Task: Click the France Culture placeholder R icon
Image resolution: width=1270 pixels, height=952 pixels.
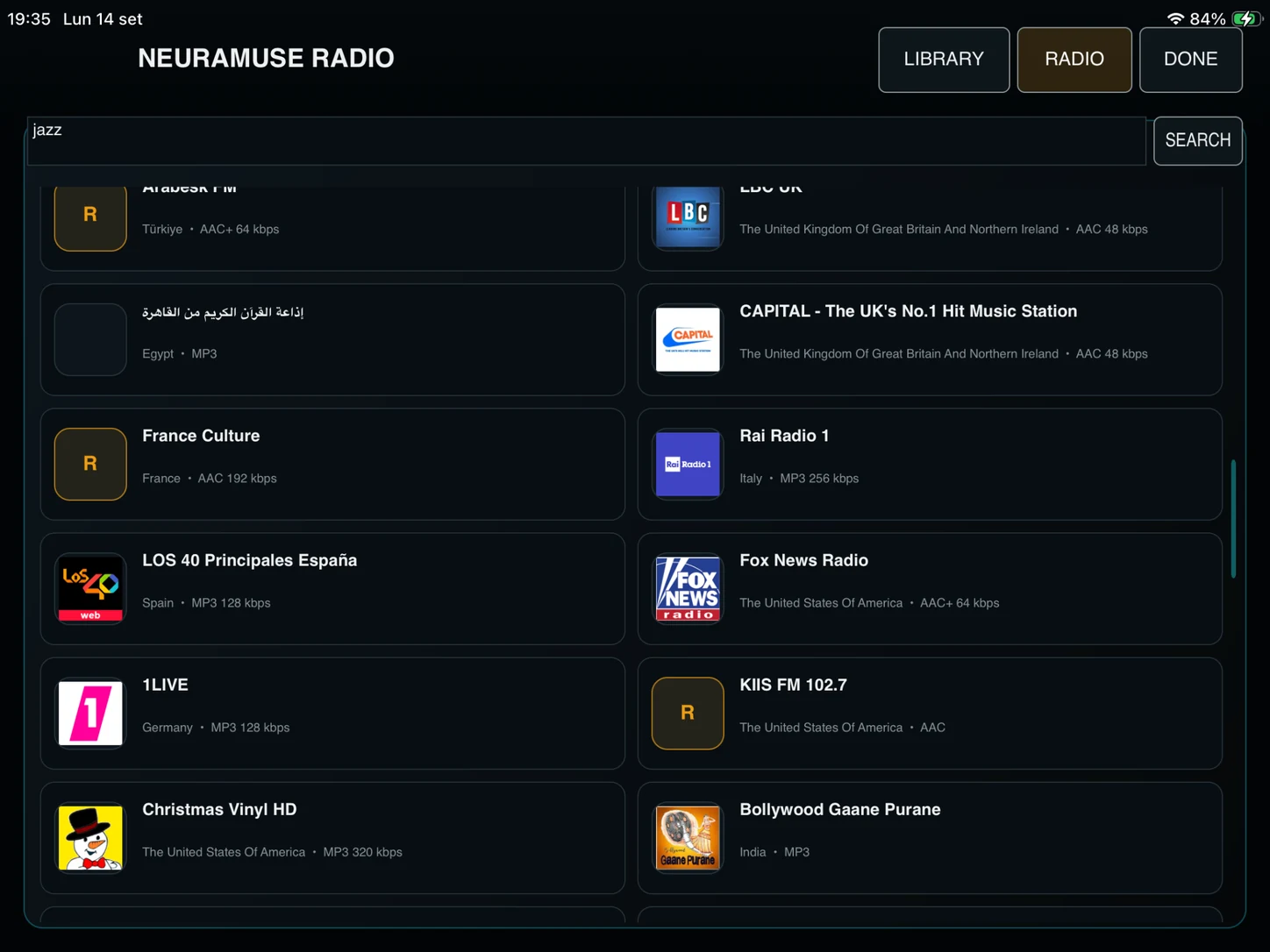Action: click(x=90, y=464)
